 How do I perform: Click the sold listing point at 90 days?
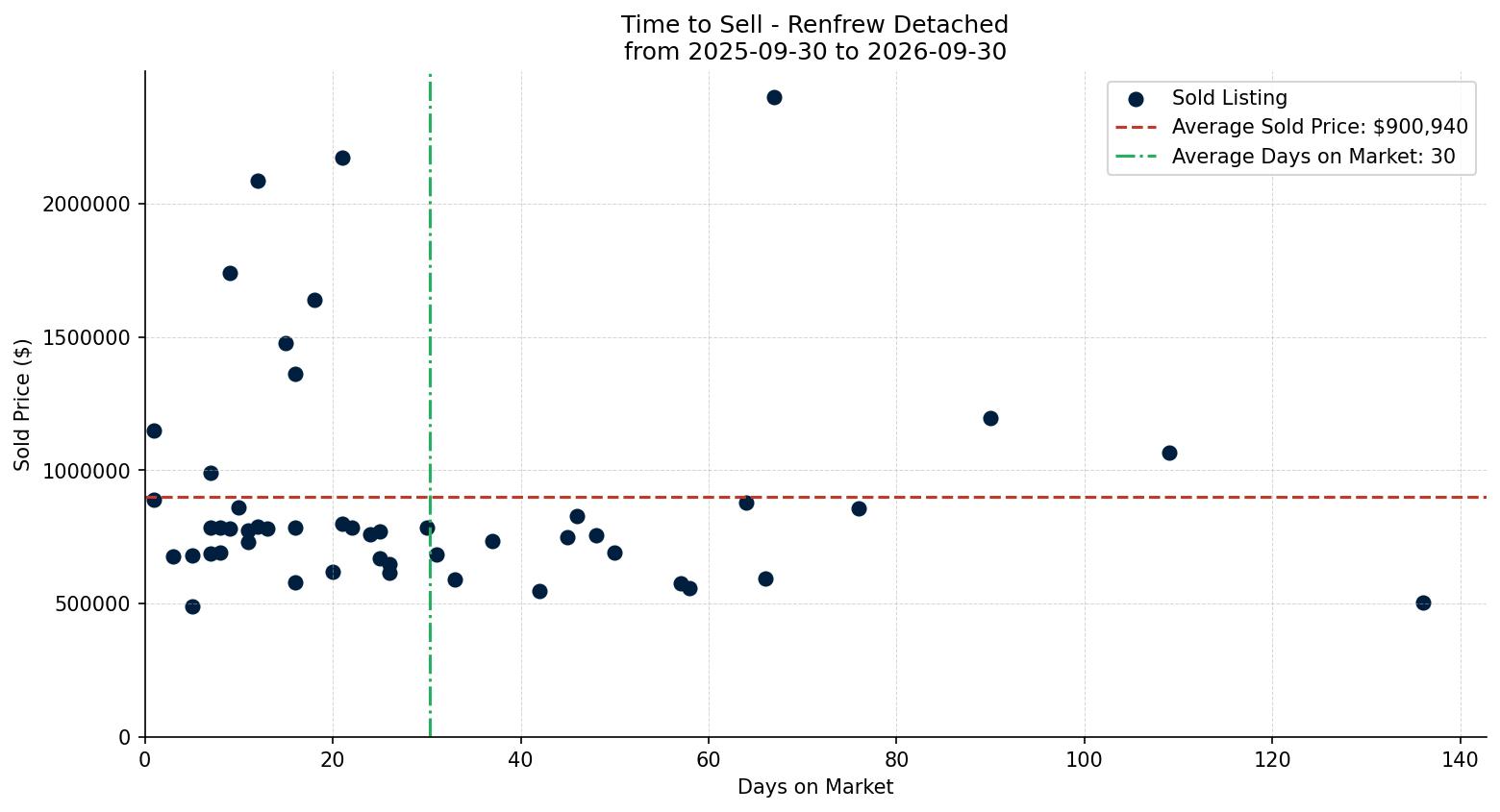[x=990, y=418]
